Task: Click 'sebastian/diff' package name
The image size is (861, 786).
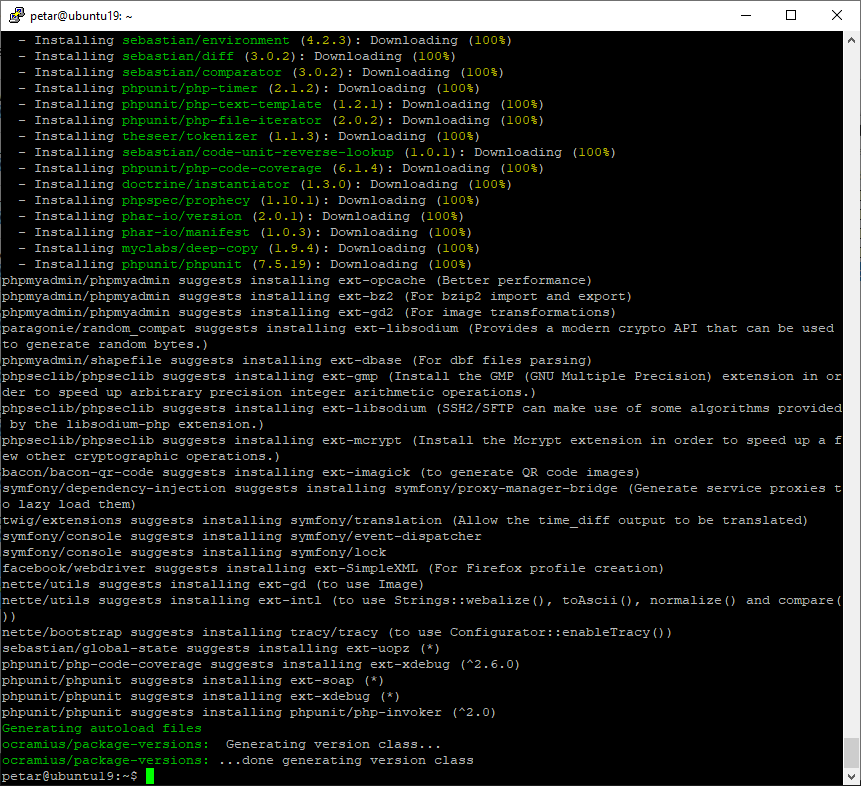Action: pos(177,56)
